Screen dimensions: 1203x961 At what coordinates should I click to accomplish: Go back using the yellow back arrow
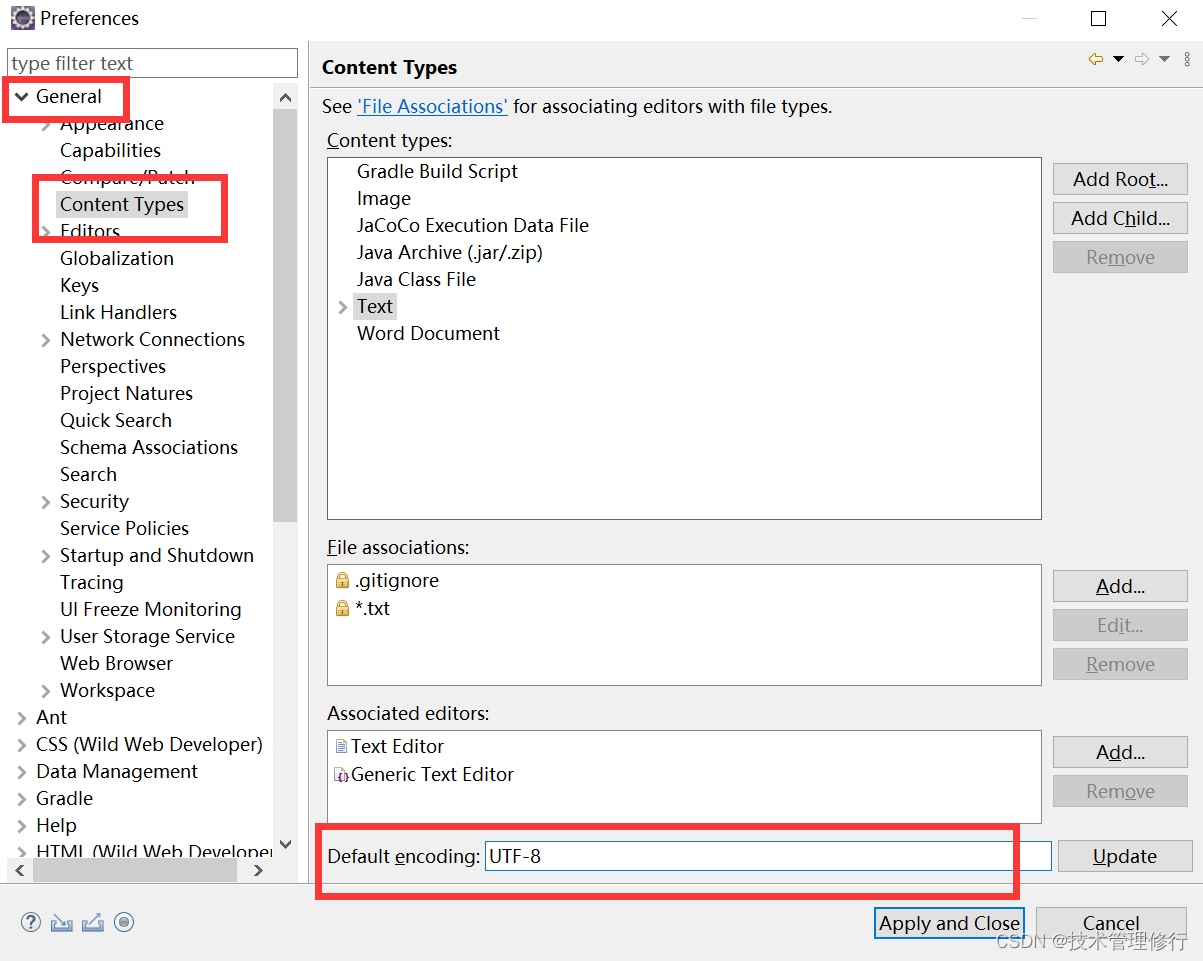point(1096,60)
